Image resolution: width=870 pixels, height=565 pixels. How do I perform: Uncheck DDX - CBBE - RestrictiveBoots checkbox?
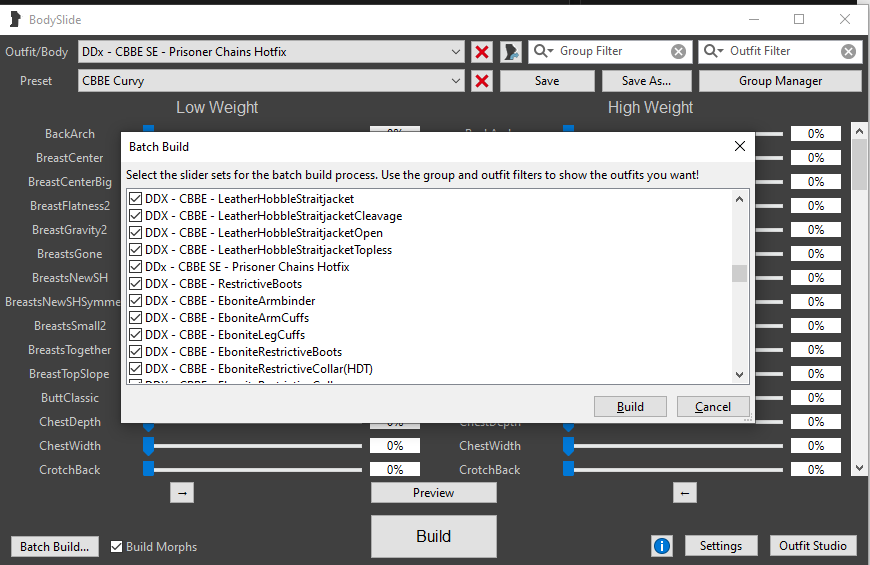pos(135,284)
